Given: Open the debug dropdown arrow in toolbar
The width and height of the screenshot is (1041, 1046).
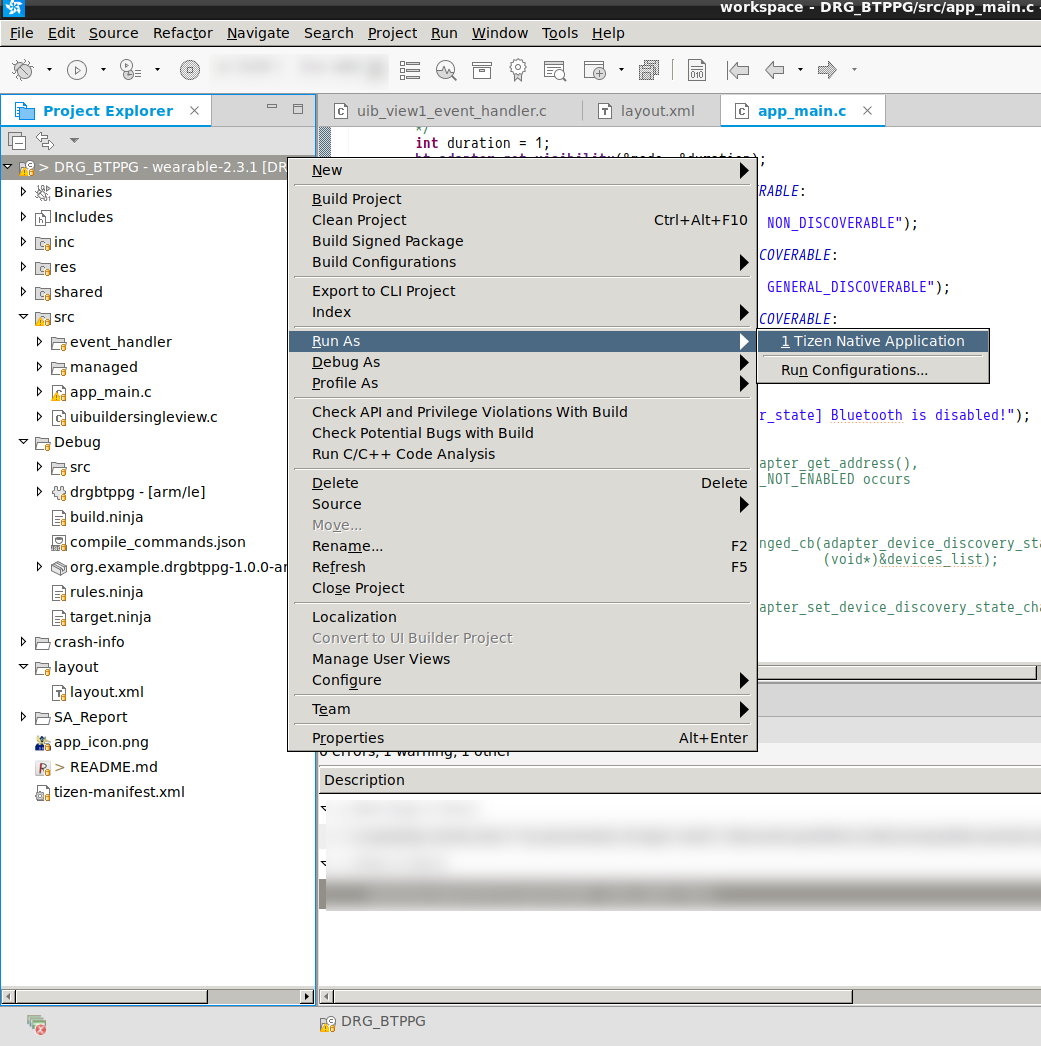Looking at the screenshot, I should tap(49, 69).
